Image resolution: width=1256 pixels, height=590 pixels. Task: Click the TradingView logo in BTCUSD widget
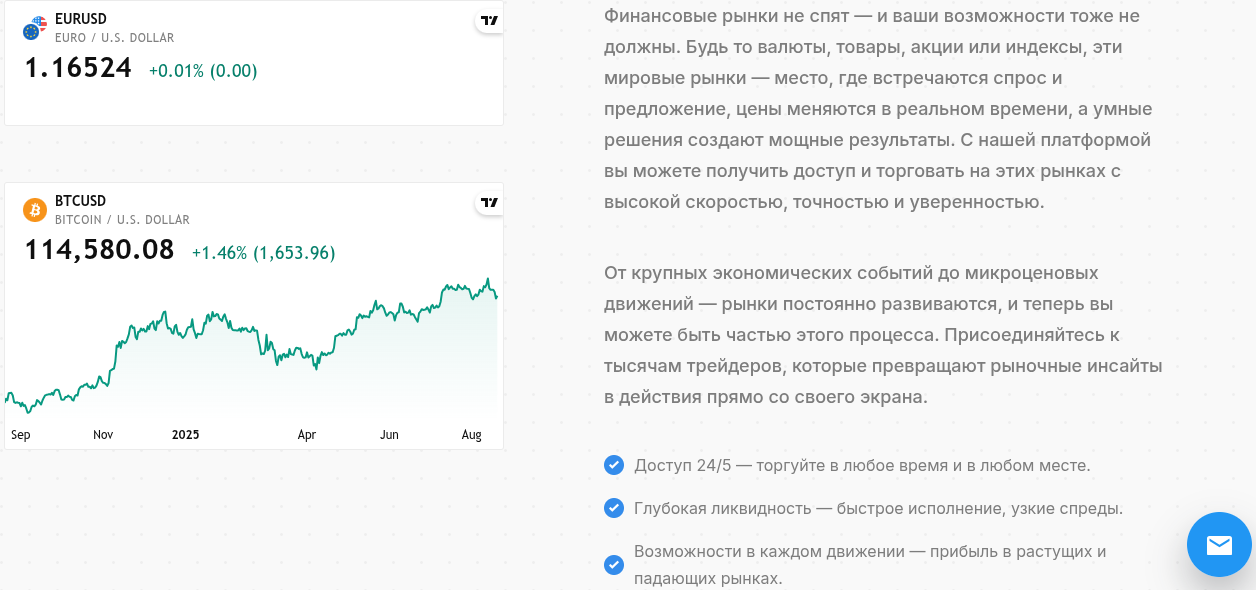tap(489, 203)
